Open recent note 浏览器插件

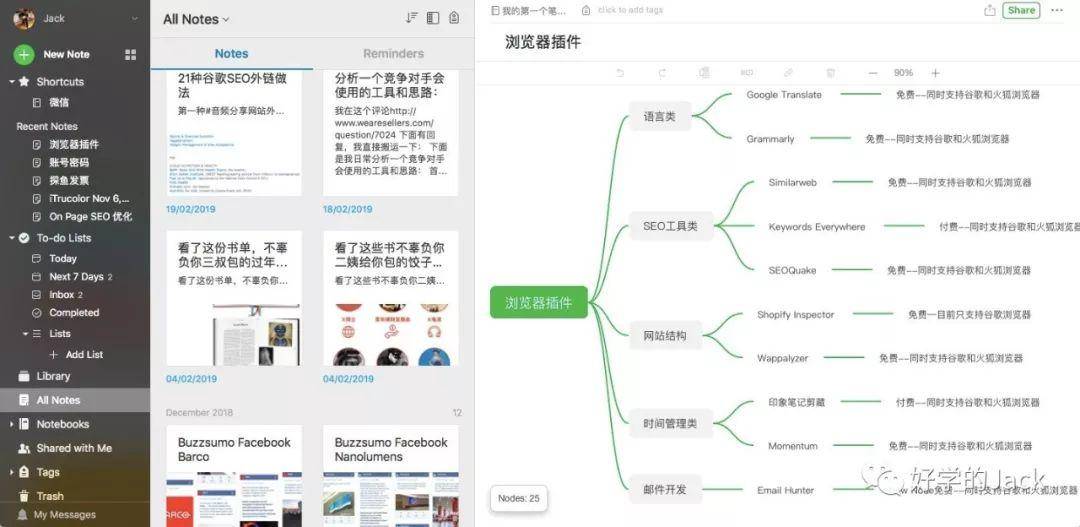point(75,144)
